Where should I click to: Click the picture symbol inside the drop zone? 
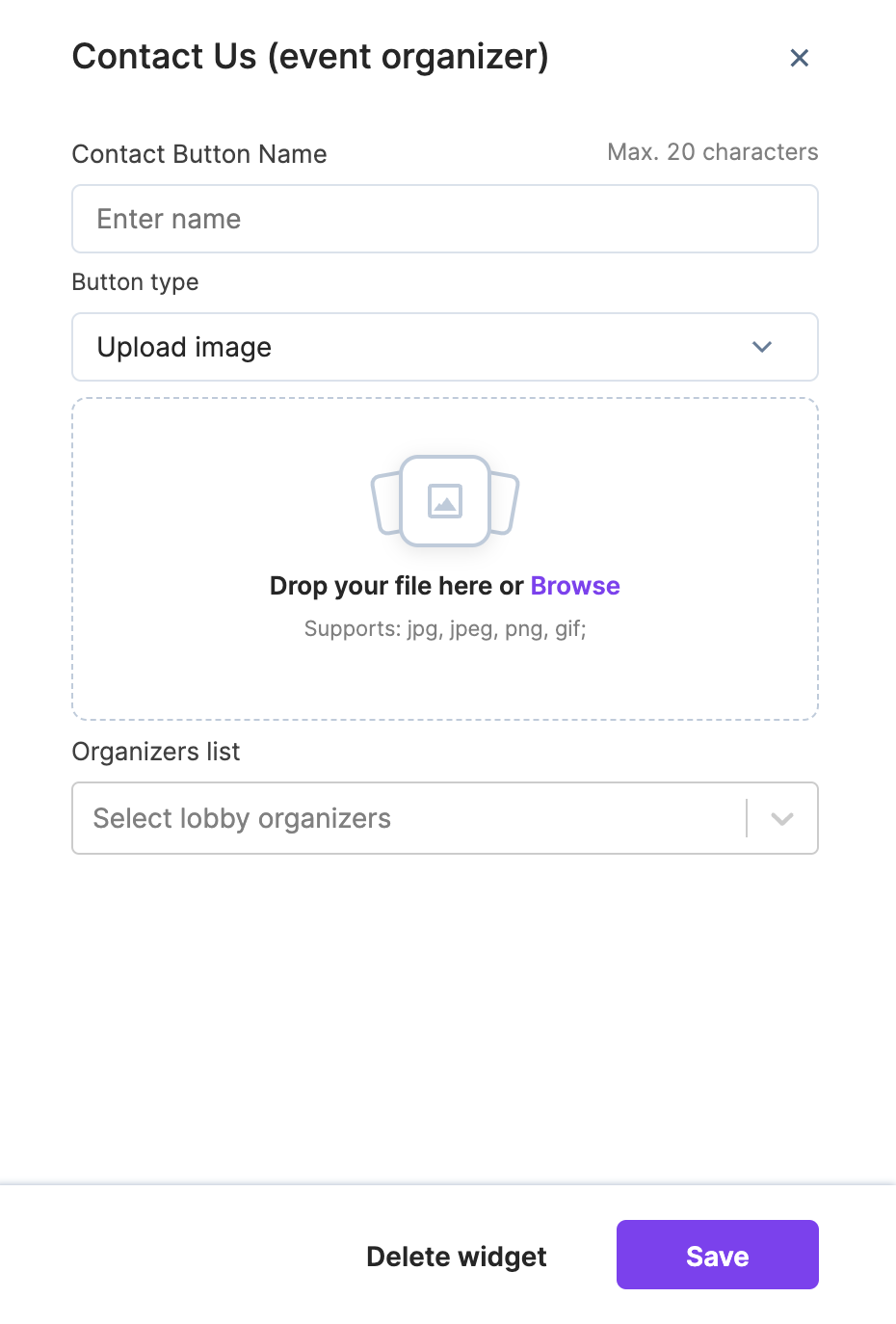[444, 500]
